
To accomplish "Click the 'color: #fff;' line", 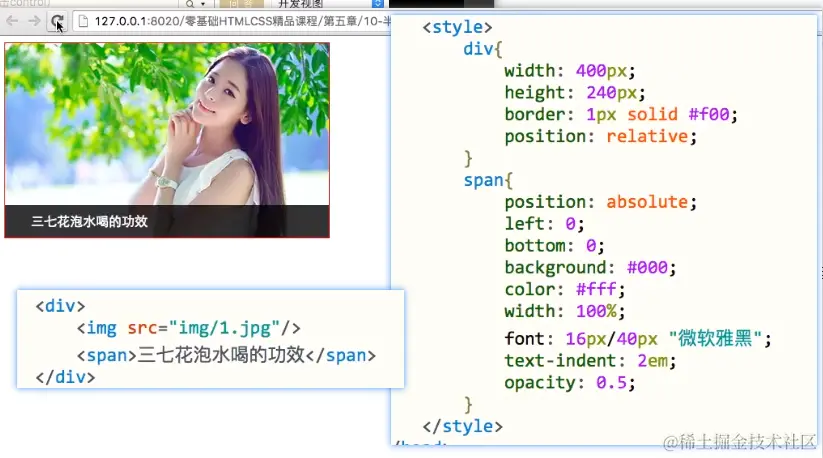I will coord(564,290).
